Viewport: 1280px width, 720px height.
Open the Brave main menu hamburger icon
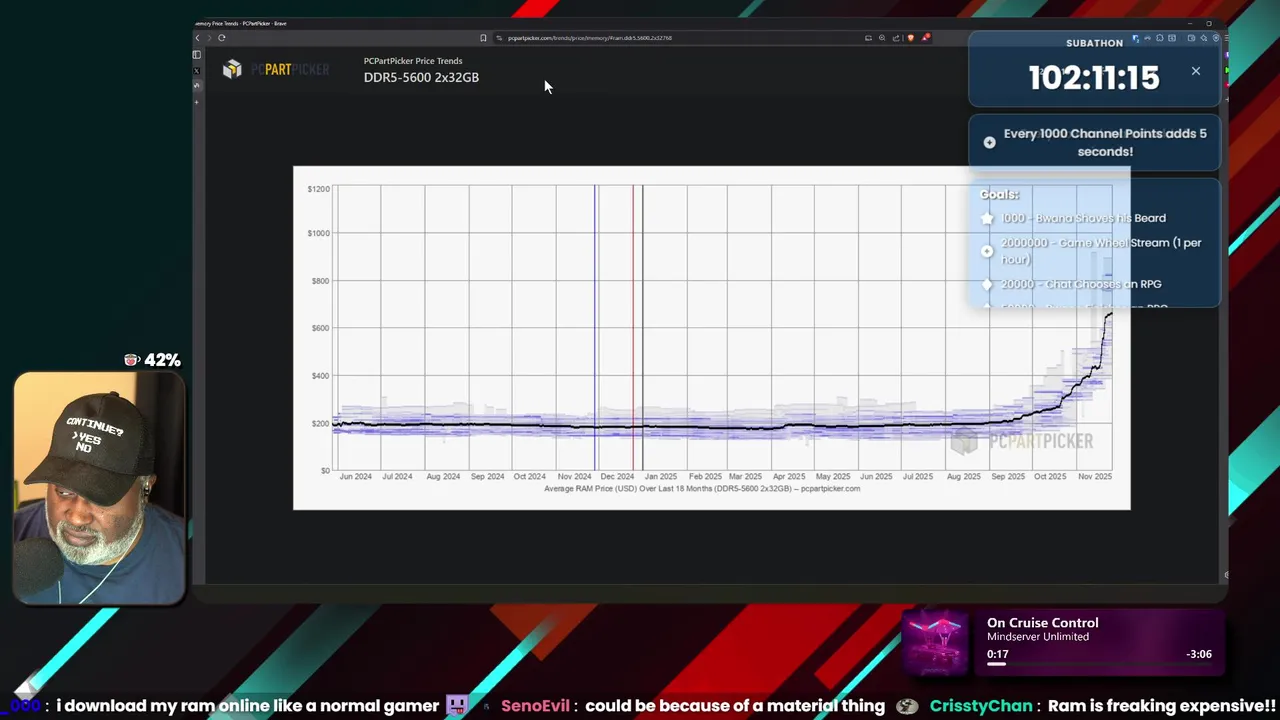coord(1226,38)
